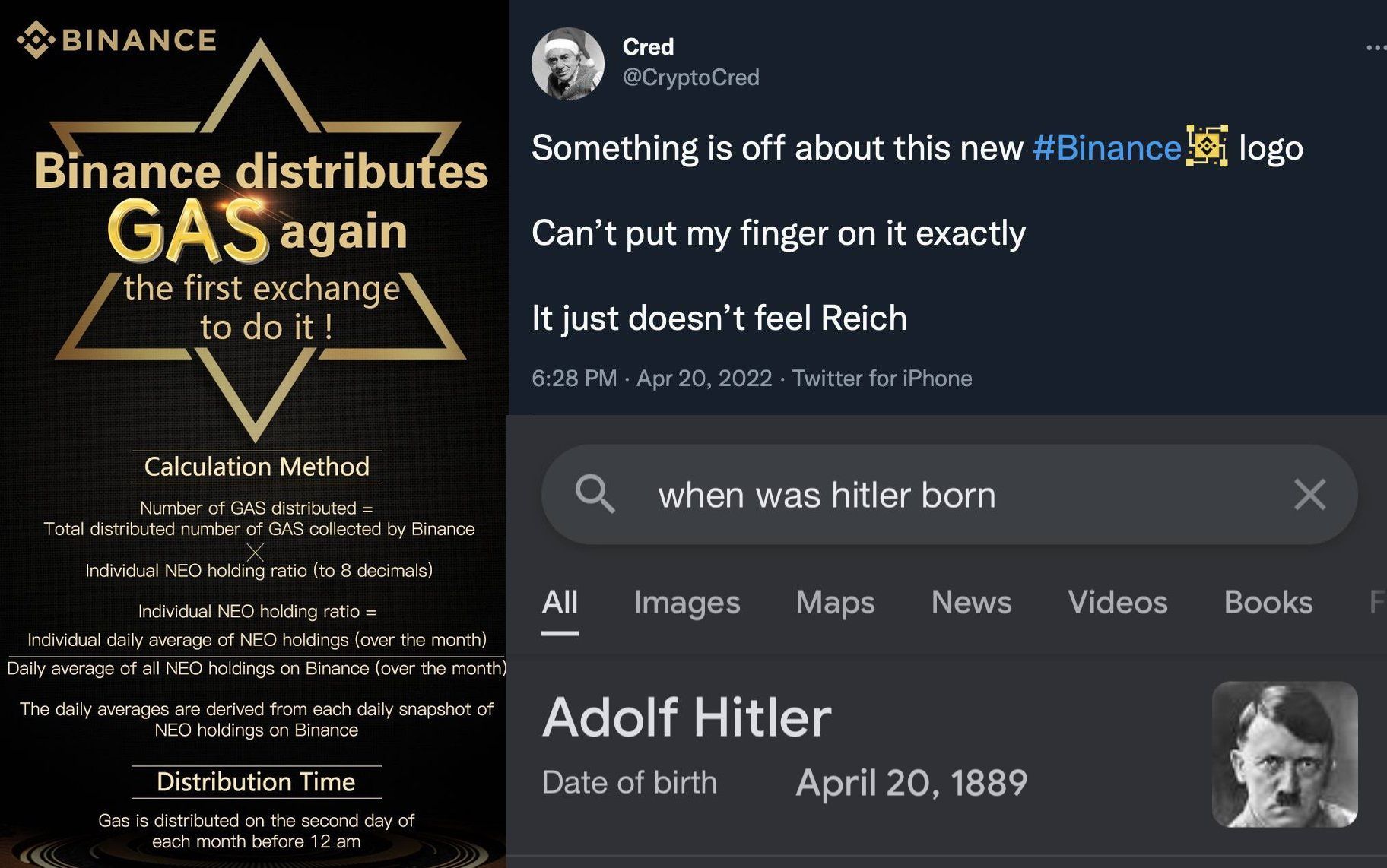This screenshot has width=1387, height=868.
Task: Click the Adolf Hitler knowledge panel title
Action: tap(687, 718)
